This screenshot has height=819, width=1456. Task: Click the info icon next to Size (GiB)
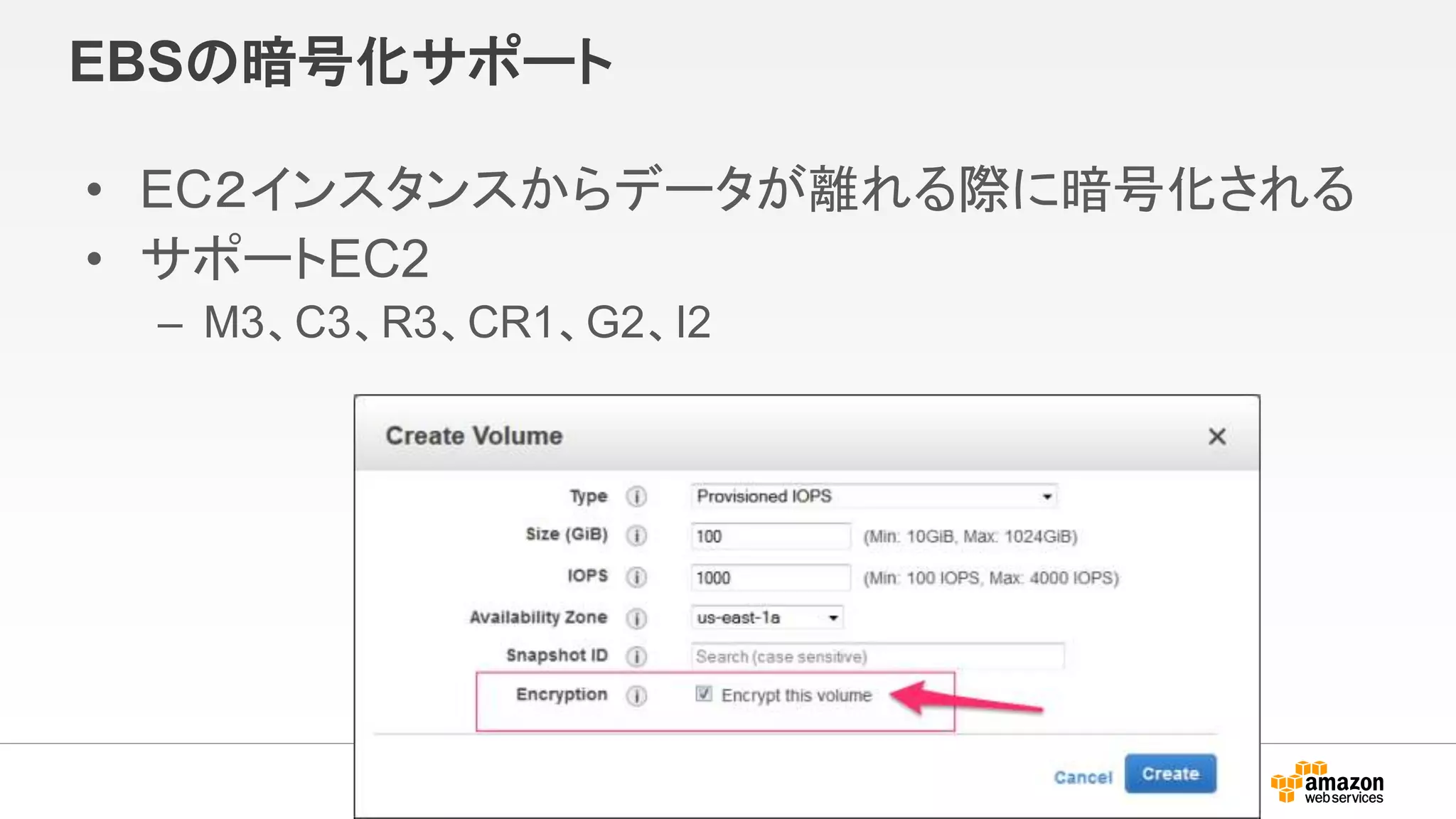pos(636,535)
